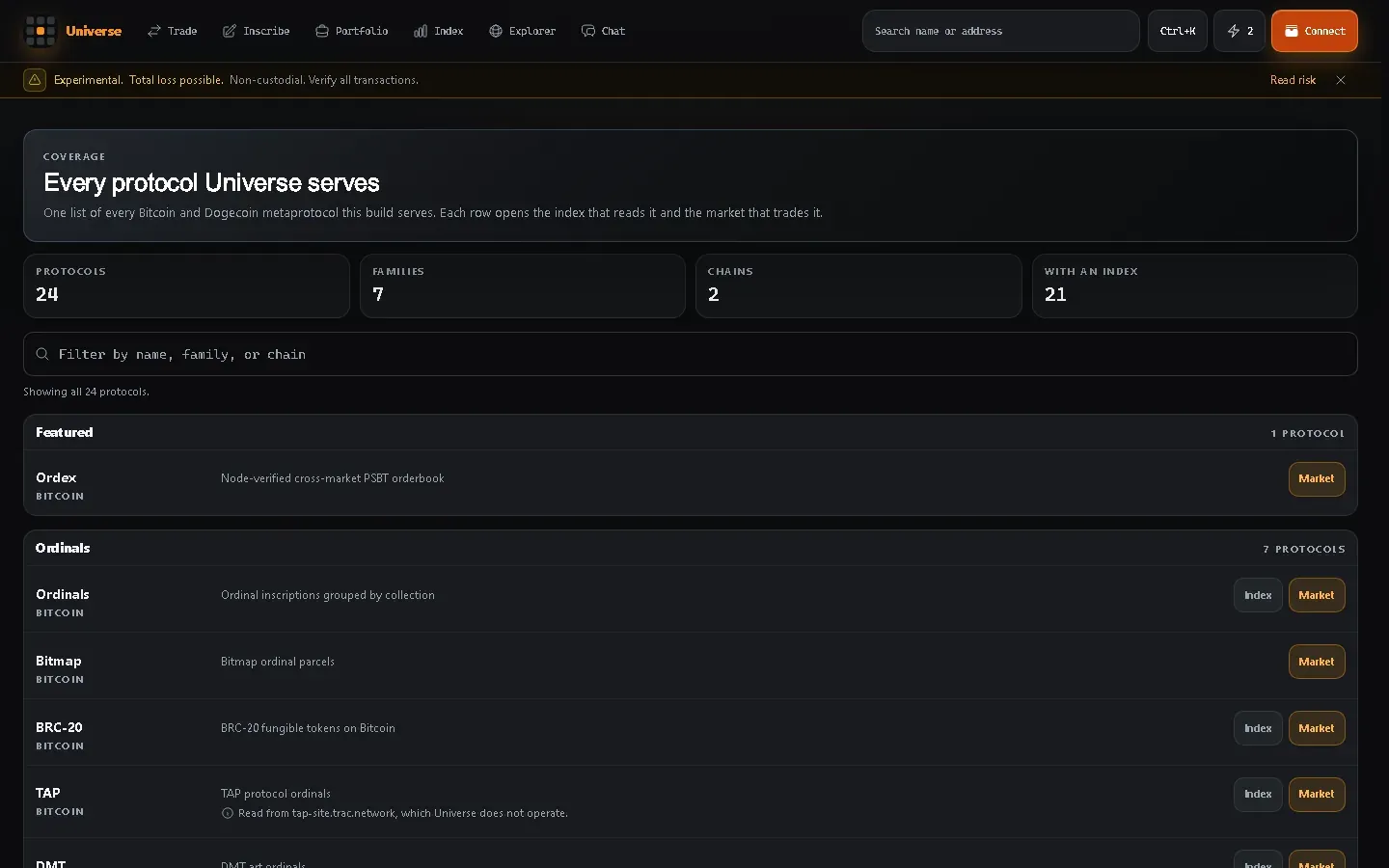Click 'Bitmap ordinal parcels' description
Image resolution: width=1389 pixels, height=868 pixels.
pos(278,662)
